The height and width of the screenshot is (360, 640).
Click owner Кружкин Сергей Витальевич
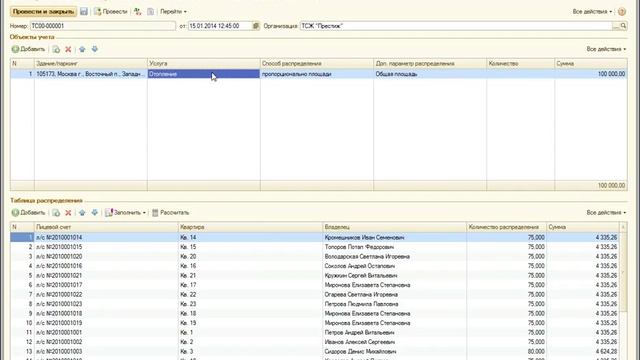394,276
